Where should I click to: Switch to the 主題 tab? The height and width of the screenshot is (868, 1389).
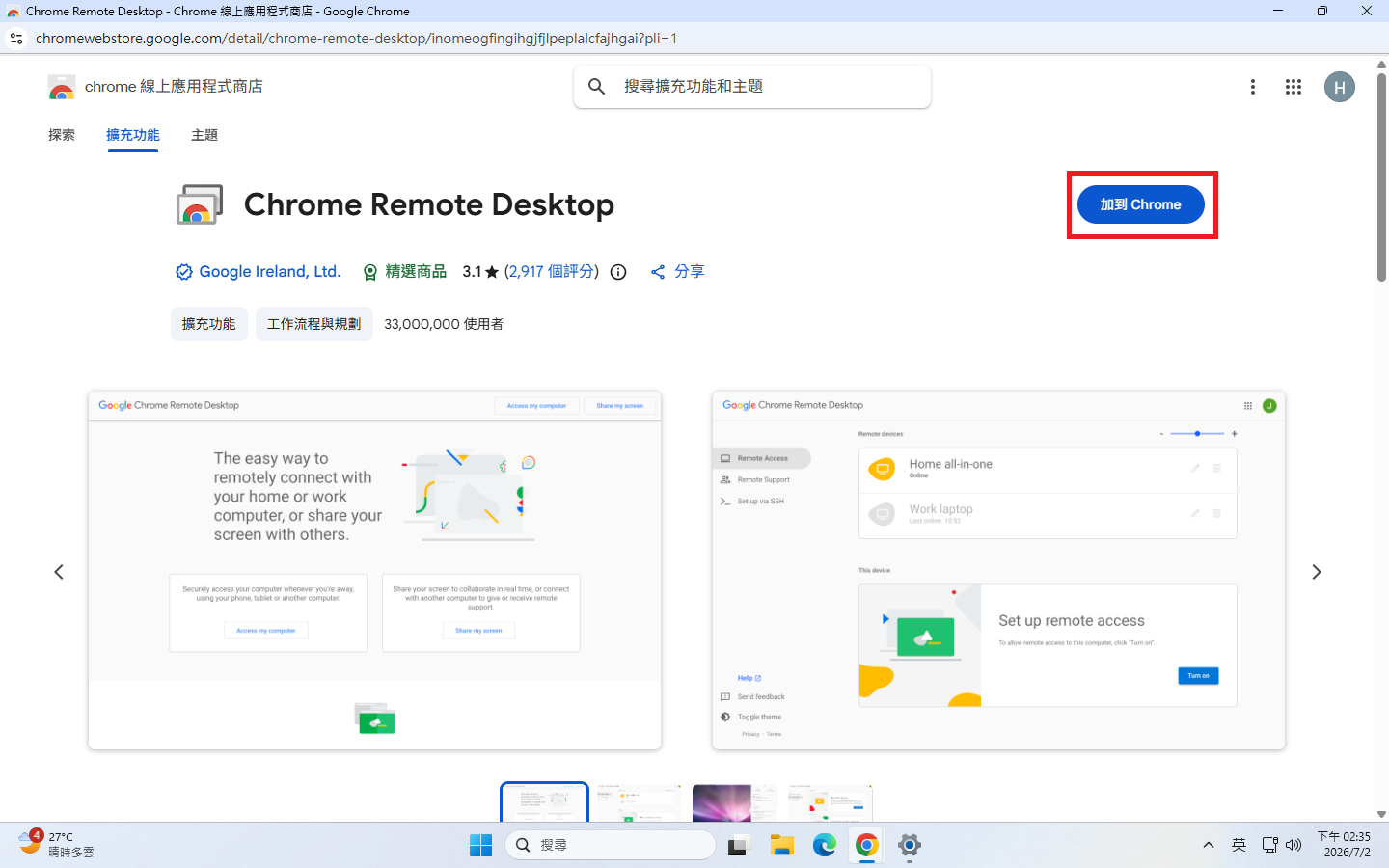204,135
